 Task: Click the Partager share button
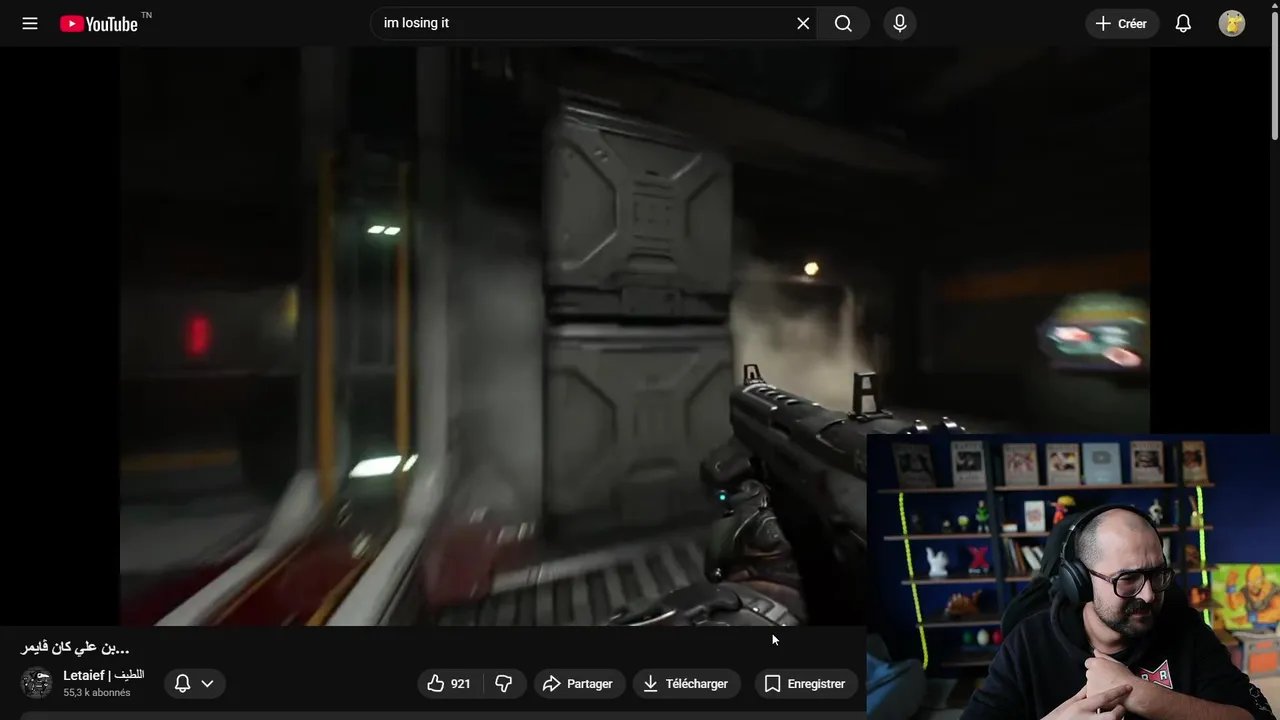(x=579, y=684)
